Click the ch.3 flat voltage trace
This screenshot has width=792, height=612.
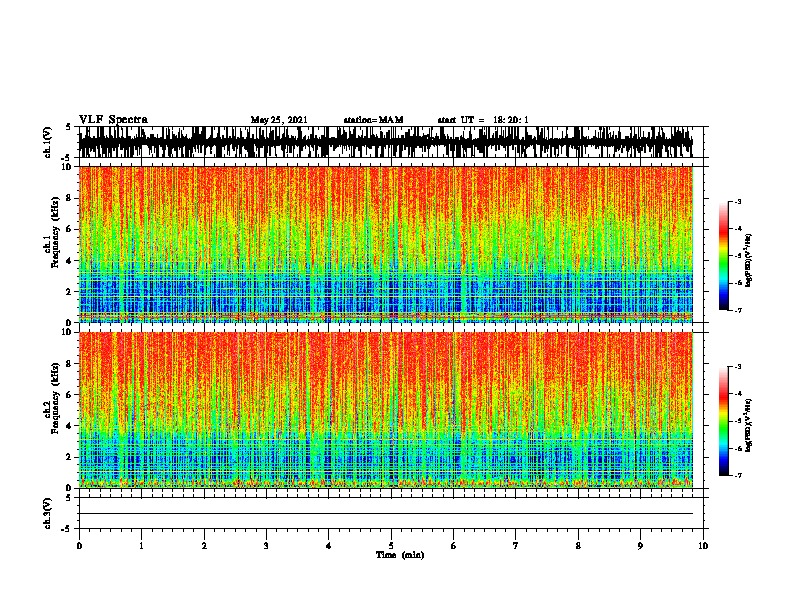point(386,514)
